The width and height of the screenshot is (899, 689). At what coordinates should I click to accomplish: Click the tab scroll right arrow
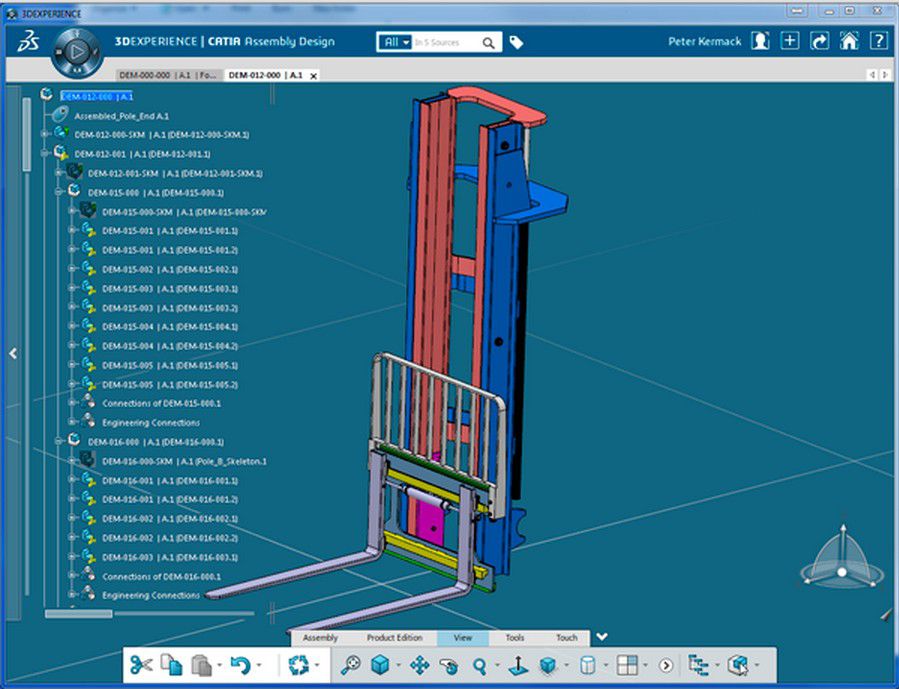point(885,75)
